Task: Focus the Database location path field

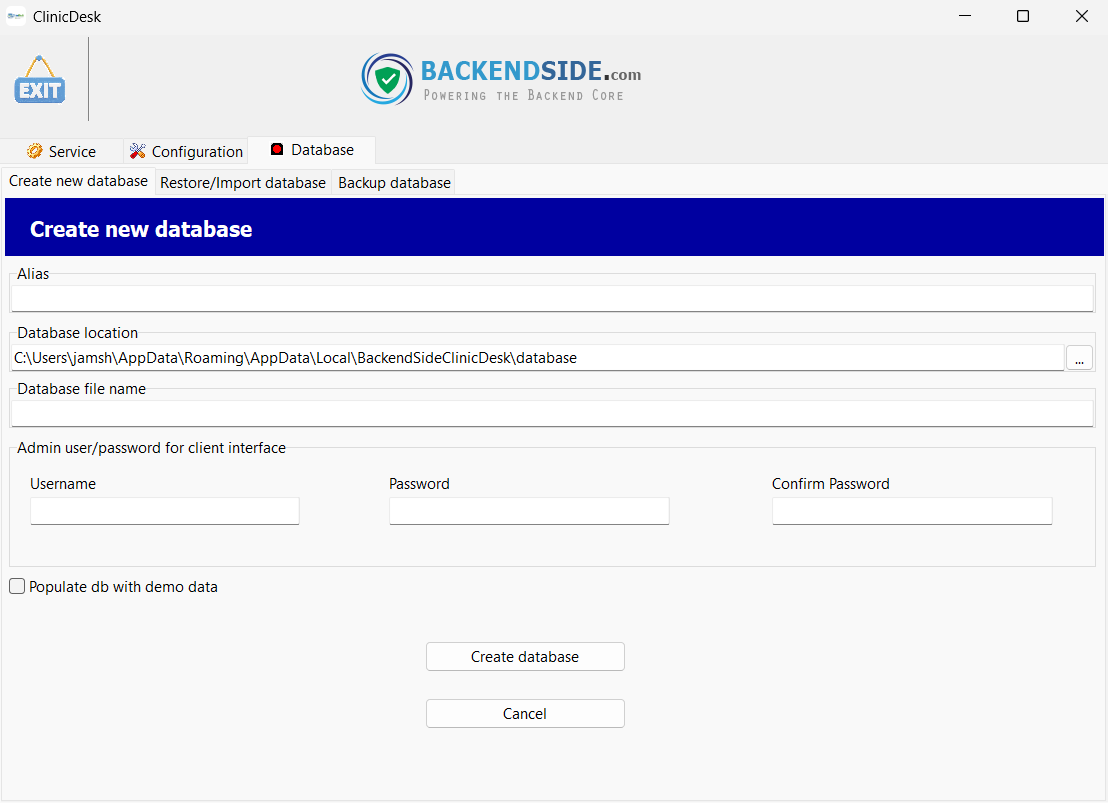Action: tap(537, 357)
